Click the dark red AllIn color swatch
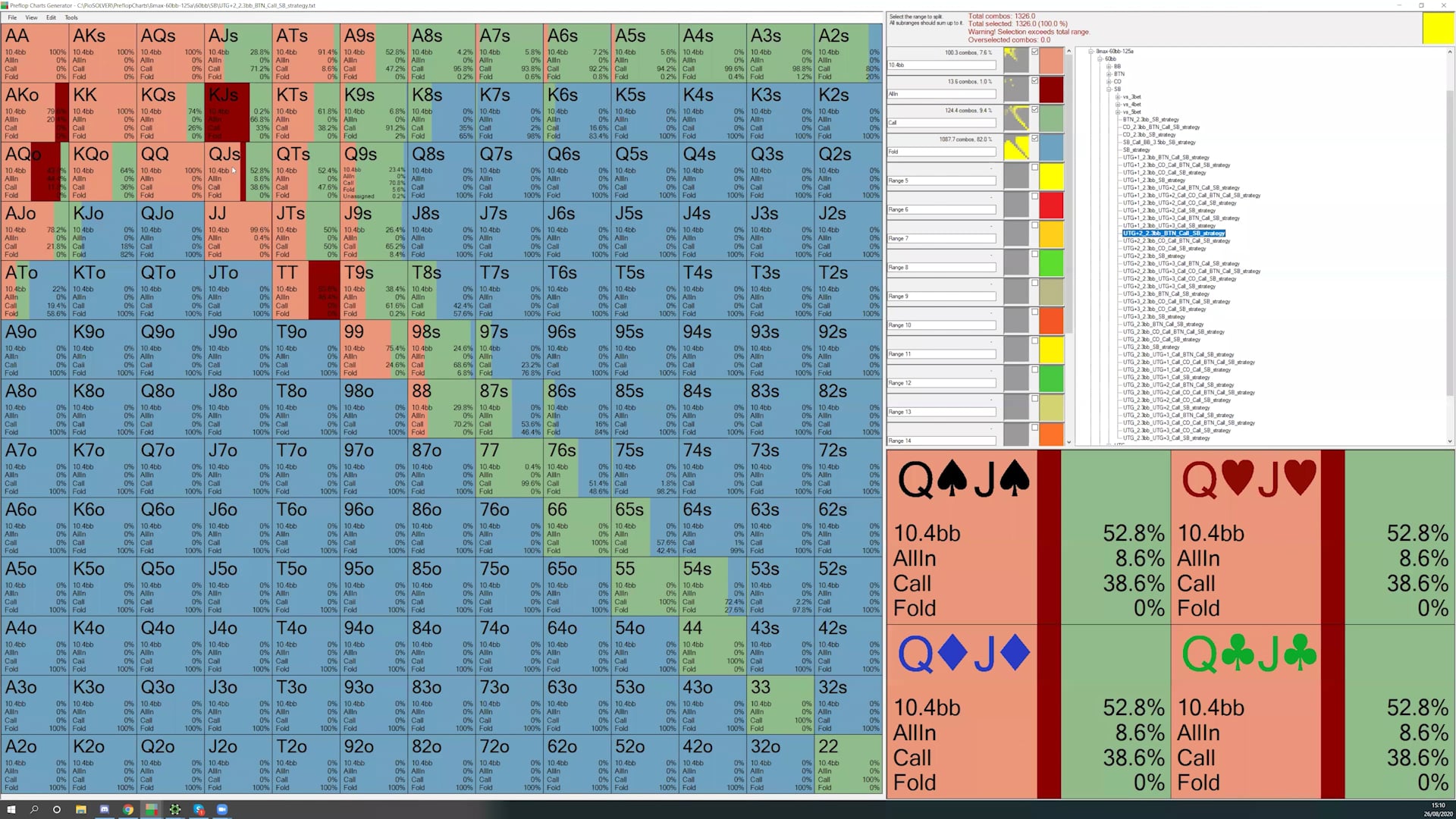 [1051, 89]
